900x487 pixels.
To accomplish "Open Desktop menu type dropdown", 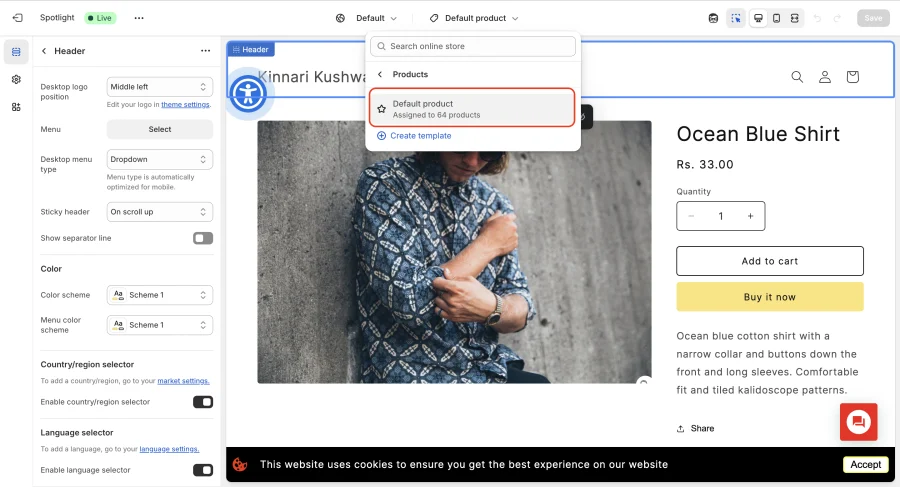I will pos(160,159).
